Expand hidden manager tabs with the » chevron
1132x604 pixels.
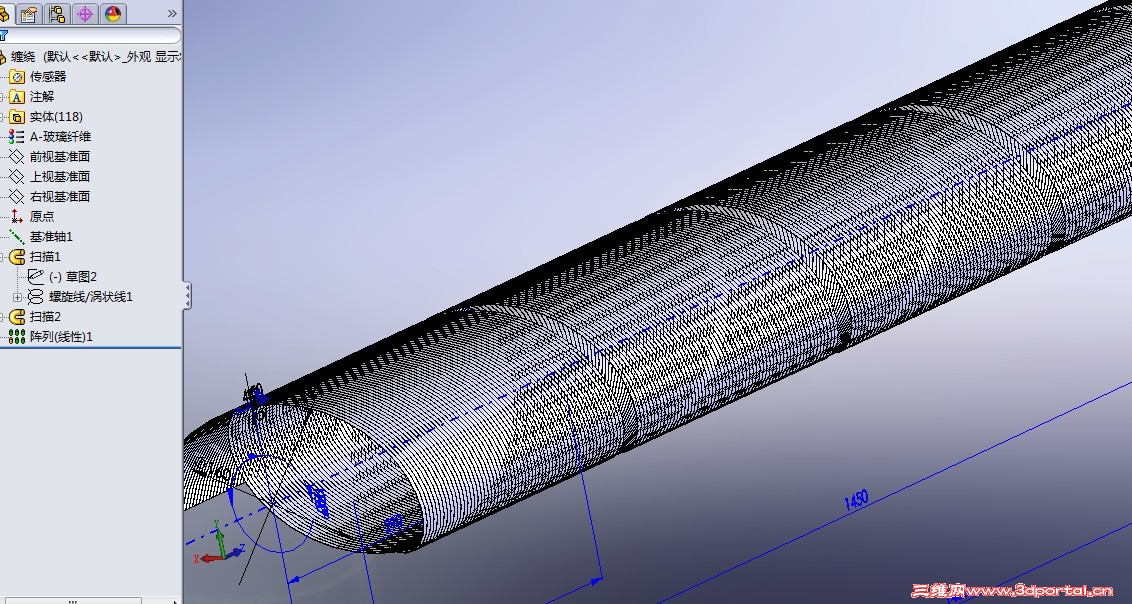tap(172, 13)
